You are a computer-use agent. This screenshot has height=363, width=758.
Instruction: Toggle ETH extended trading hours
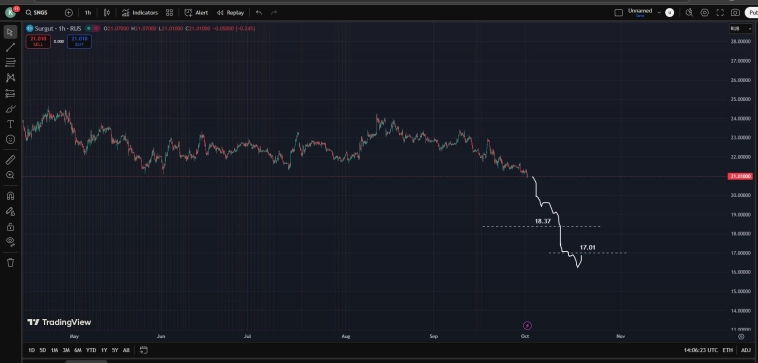pos(728,350)
